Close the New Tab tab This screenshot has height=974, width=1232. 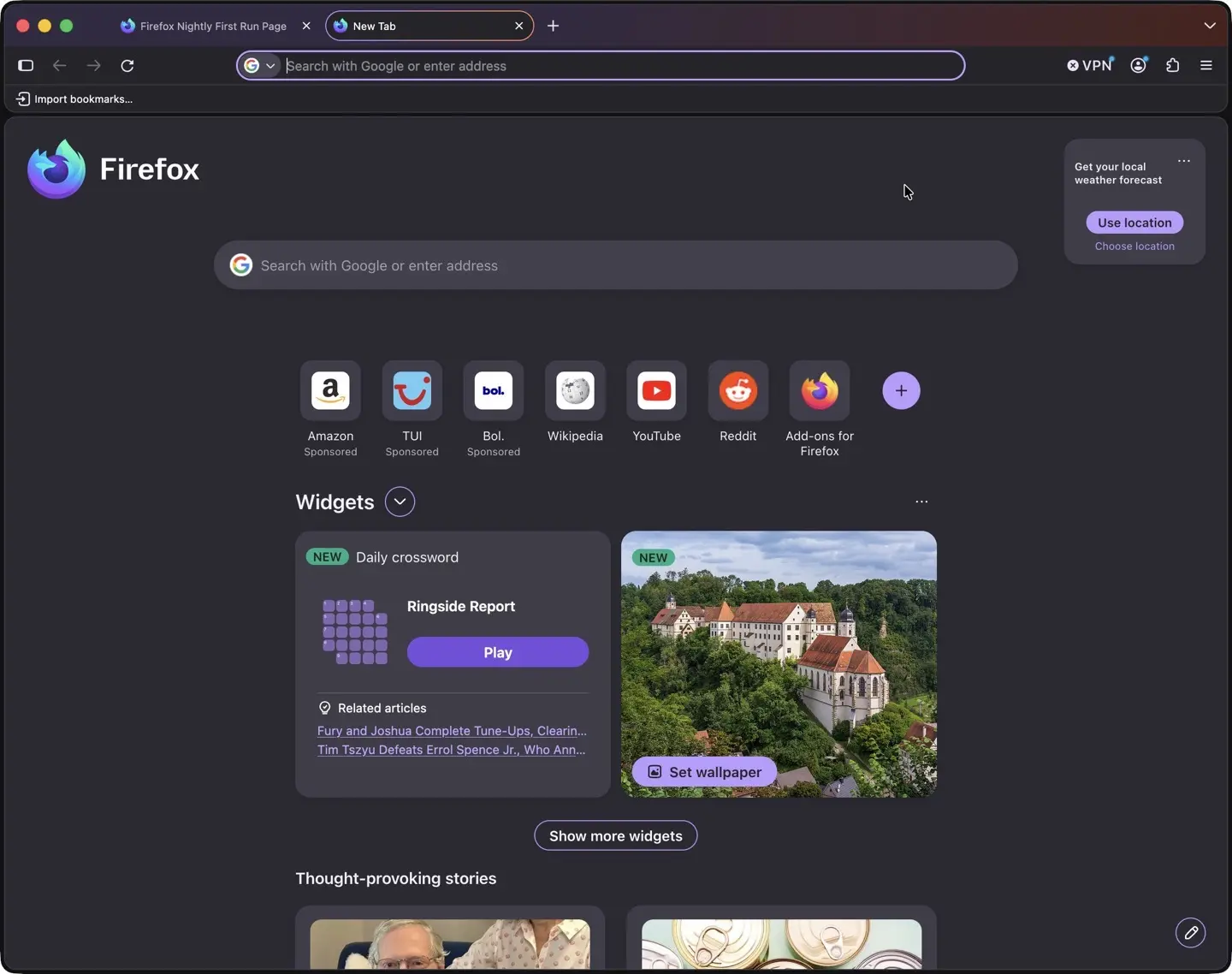point(518,26)
